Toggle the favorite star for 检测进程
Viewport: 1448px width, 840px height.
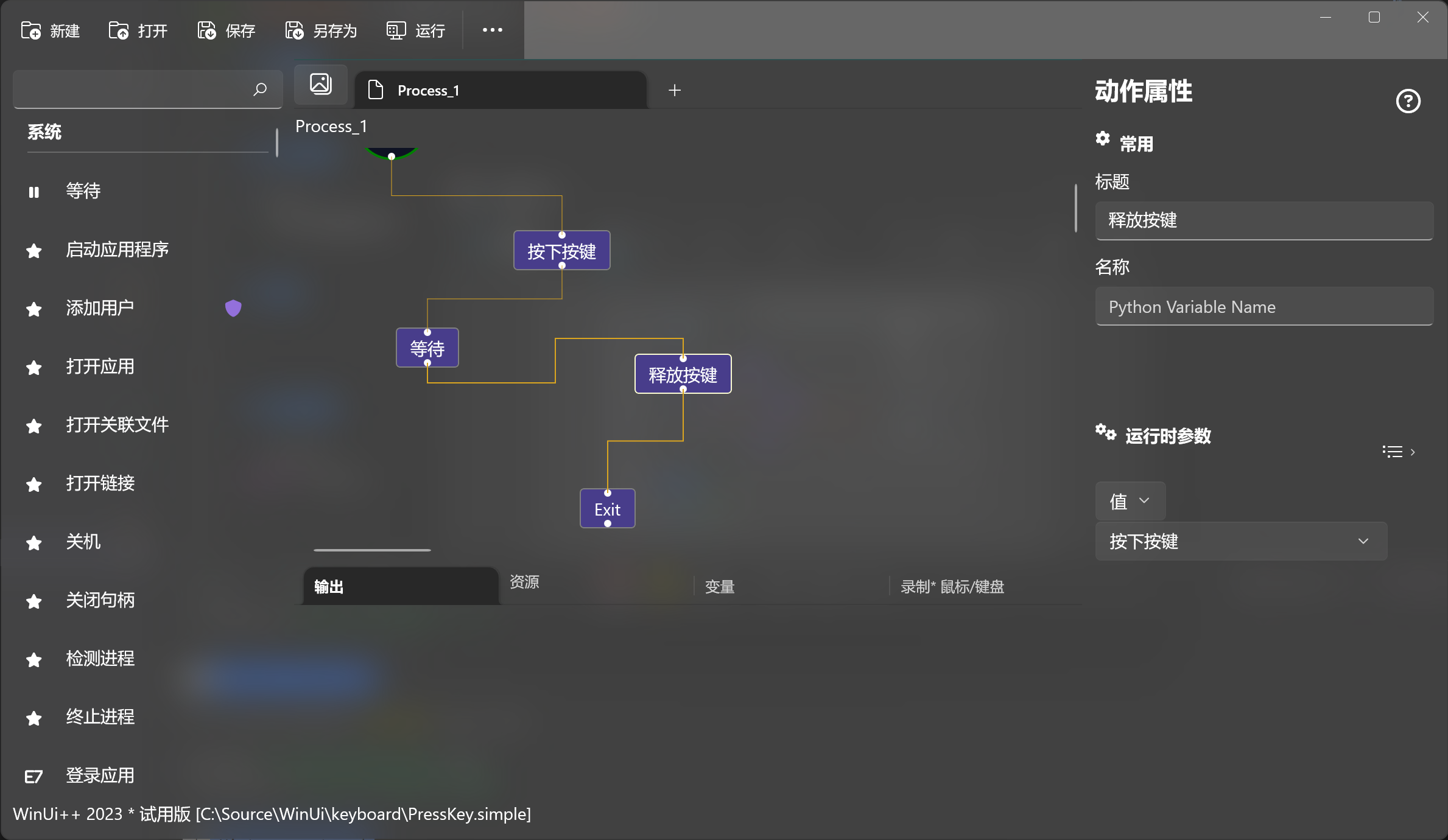pos(33,660)
